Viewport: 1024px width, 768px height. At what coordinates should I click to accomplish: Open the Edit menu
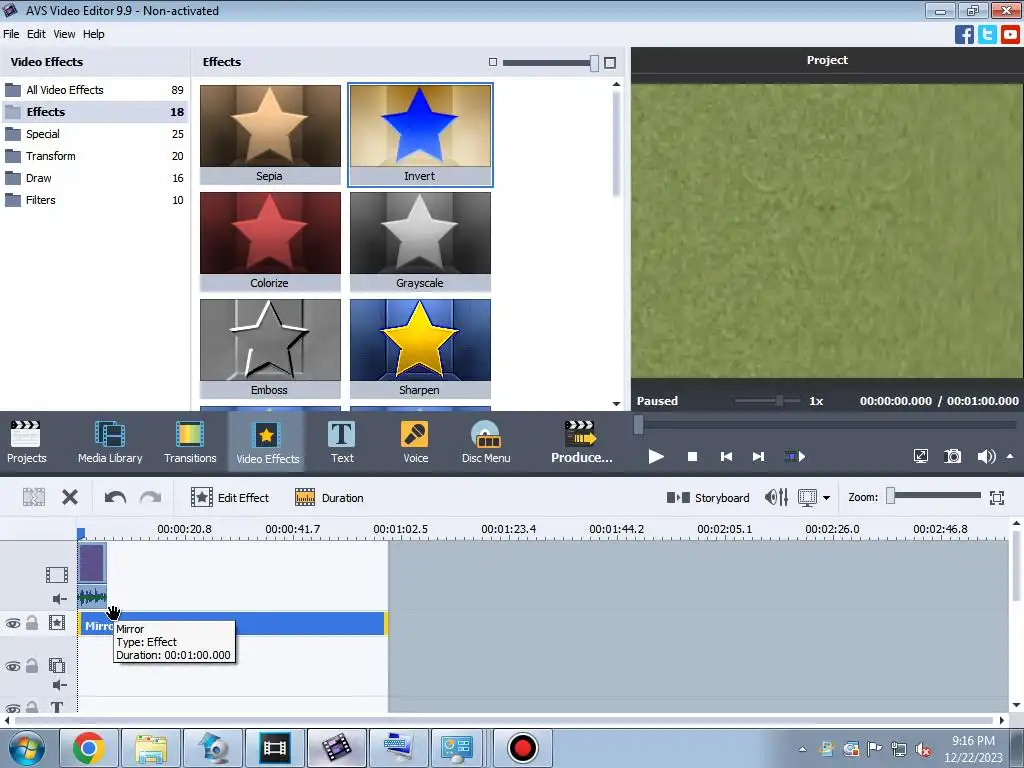(36, 34)
